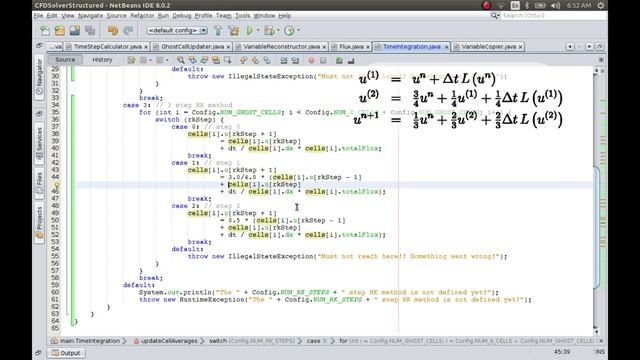Click the Undo arrow in the toolbar
640x360 pixels.
click(113, 31)
